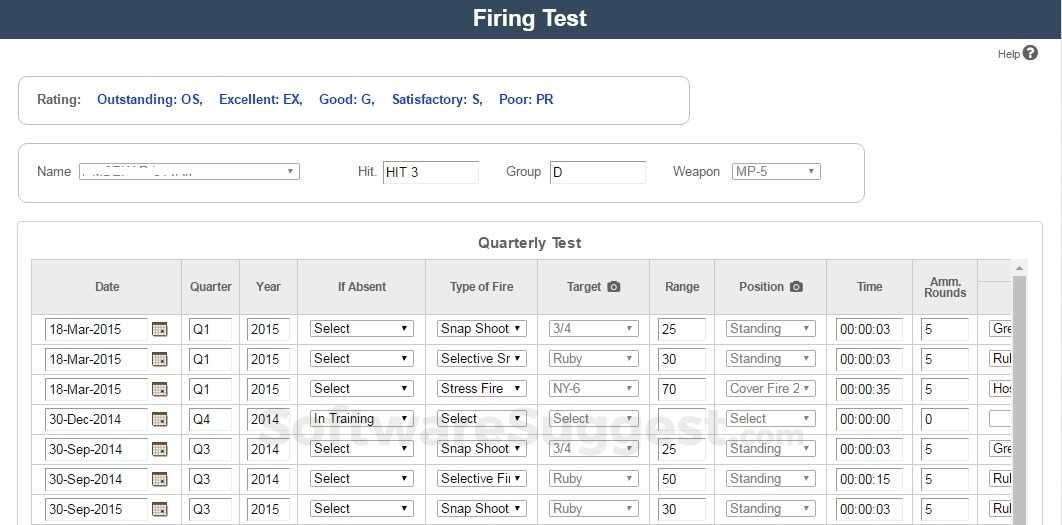1062x525 pixels.
Task: Expand the Name dropdown
Action: coord(189,172)
